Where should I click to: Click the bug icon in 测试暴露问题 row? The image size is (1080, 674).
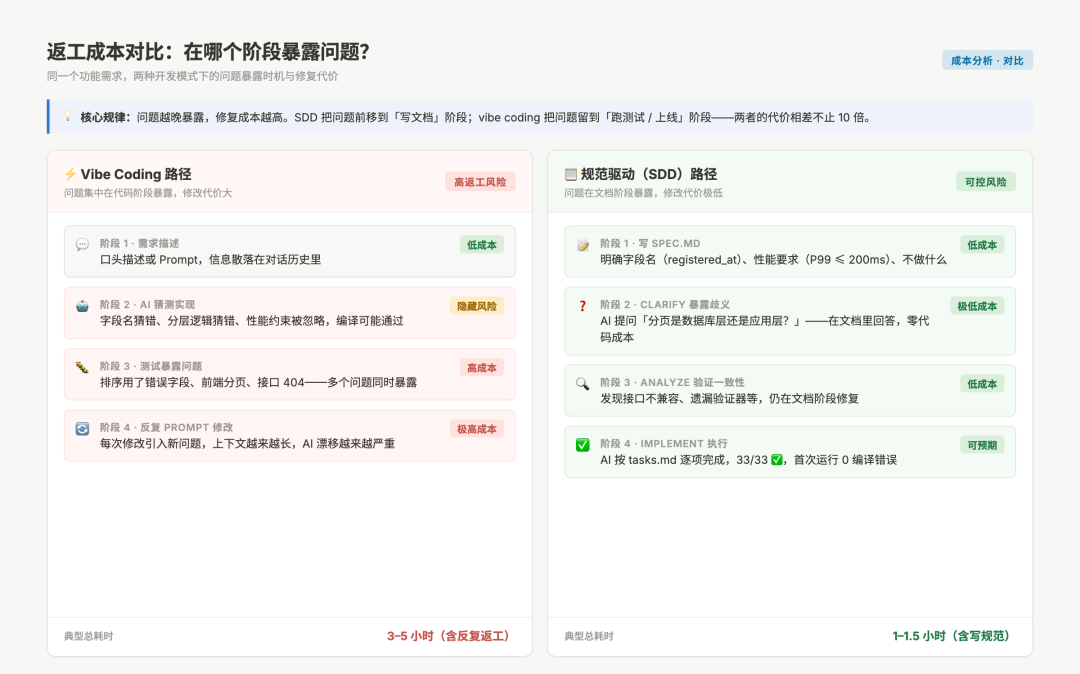click(x=82, y=367)
